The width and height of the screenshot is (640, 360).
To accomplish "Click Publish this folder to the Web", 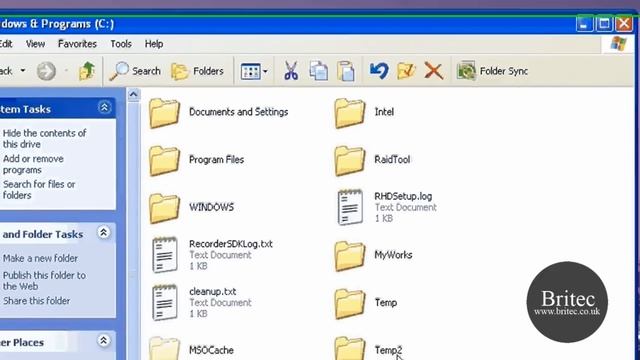I will point(44,281).
